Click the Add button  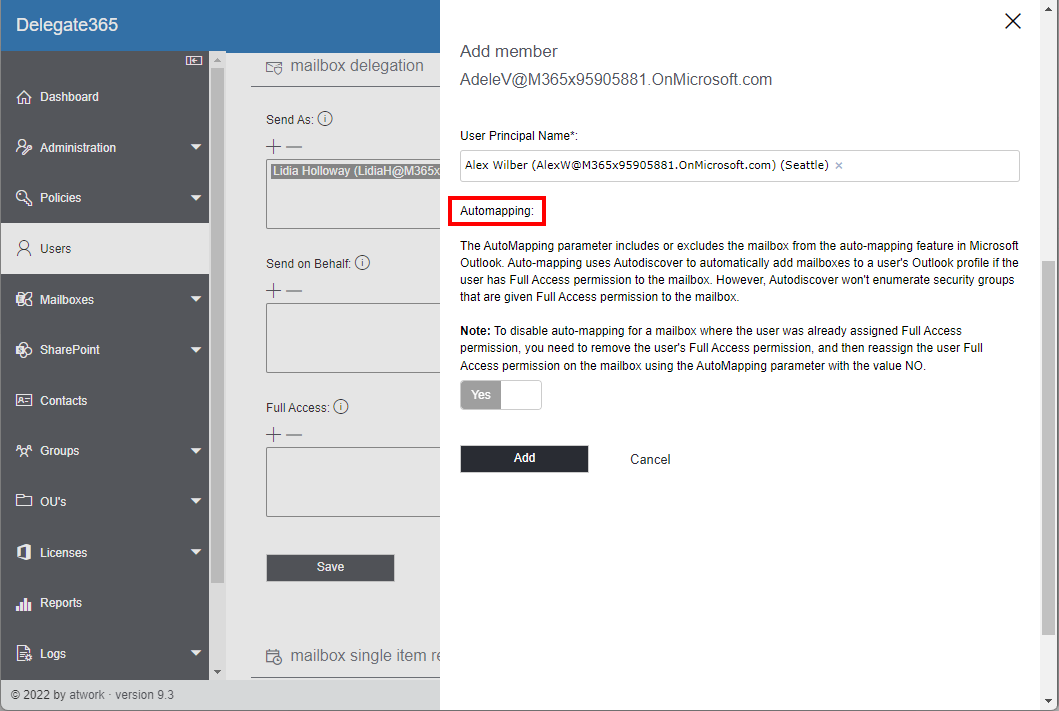coord(524,458)
